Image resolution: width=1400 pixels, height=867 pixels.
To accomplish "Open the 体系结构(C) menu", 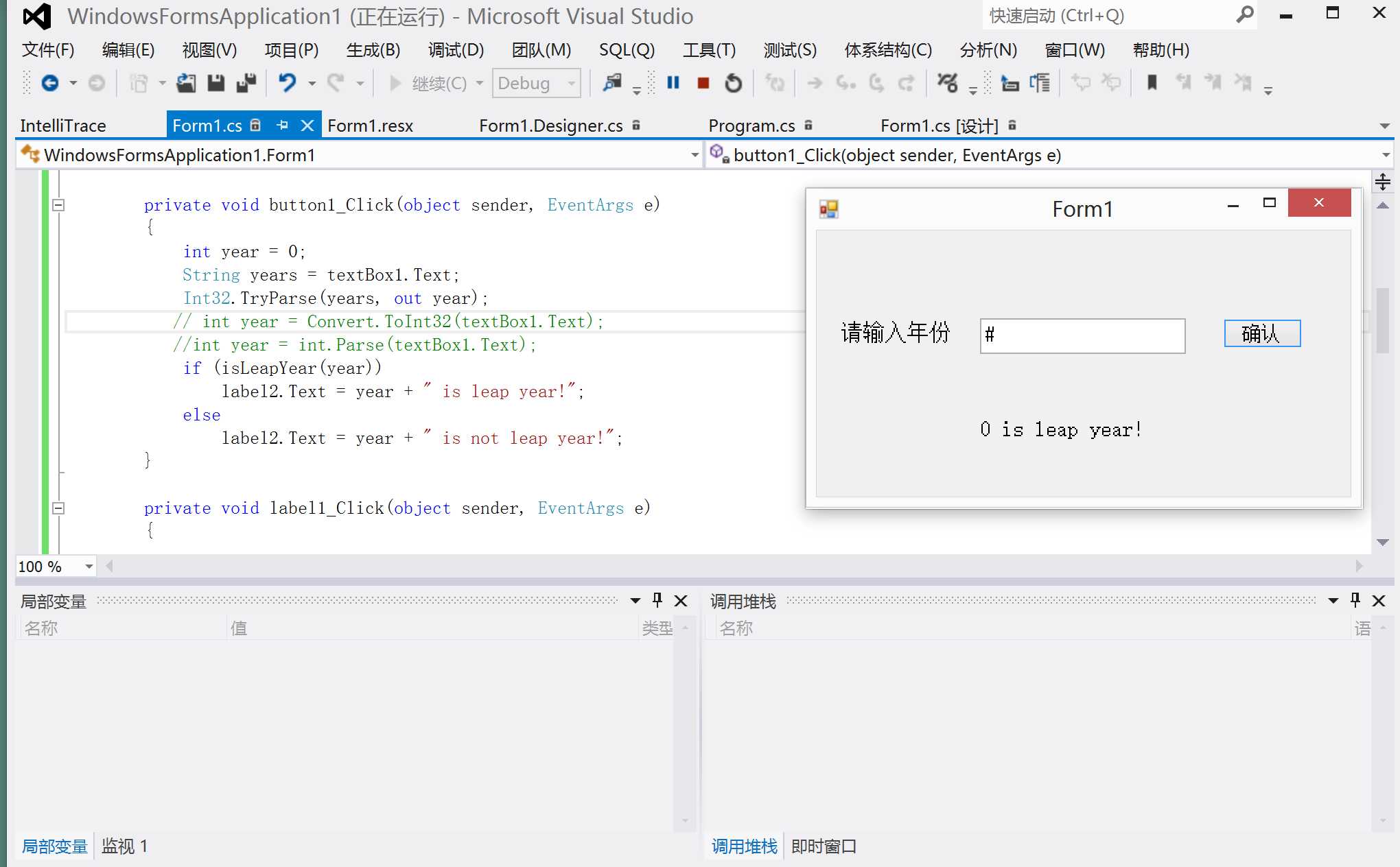I will pyautogui.click(x=888, y=50).
